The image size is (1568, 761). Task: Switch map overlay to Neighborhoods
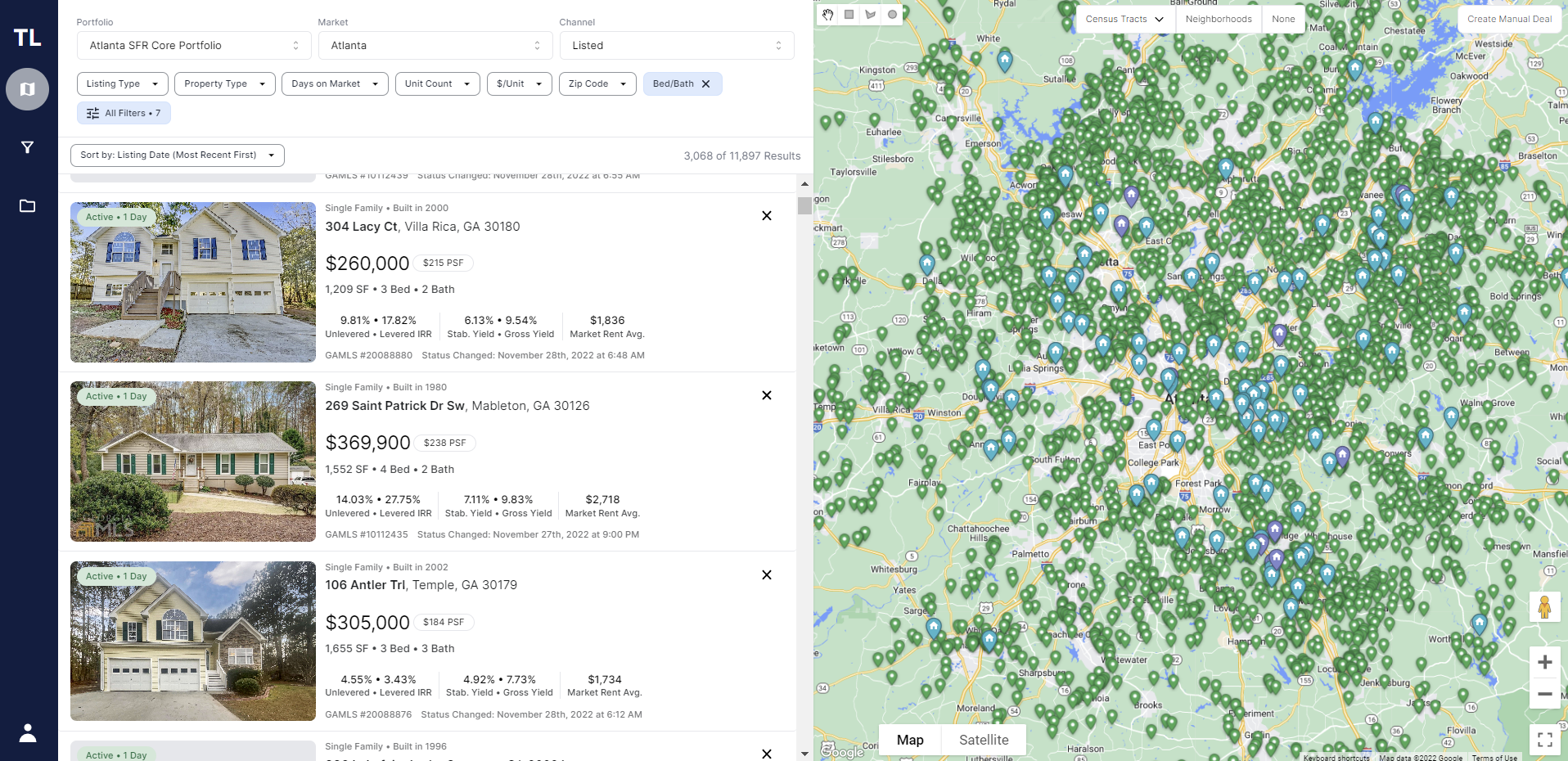[x=1219, y=19]
